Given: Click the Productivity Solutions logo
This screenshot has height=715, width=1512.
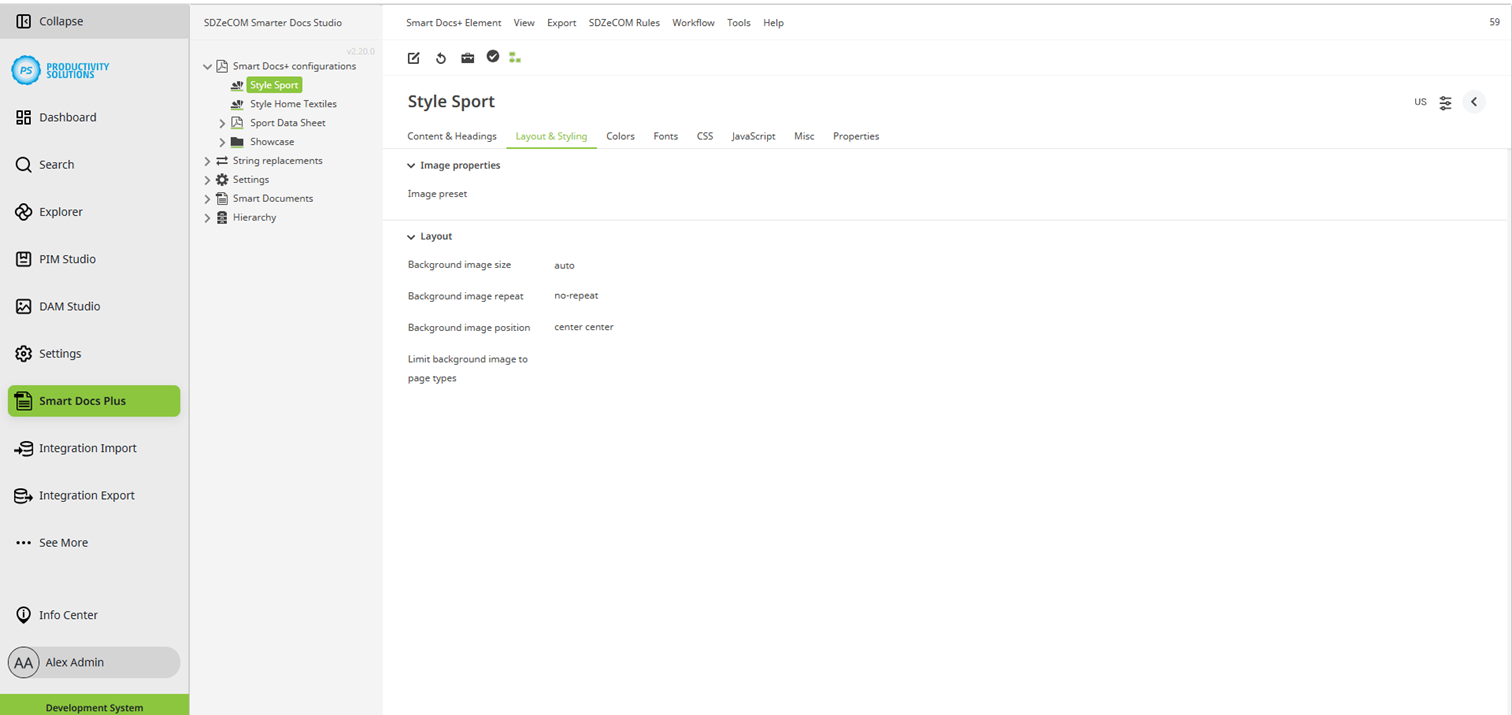Looking at the screenshot, I should click(x=61, y=70).
